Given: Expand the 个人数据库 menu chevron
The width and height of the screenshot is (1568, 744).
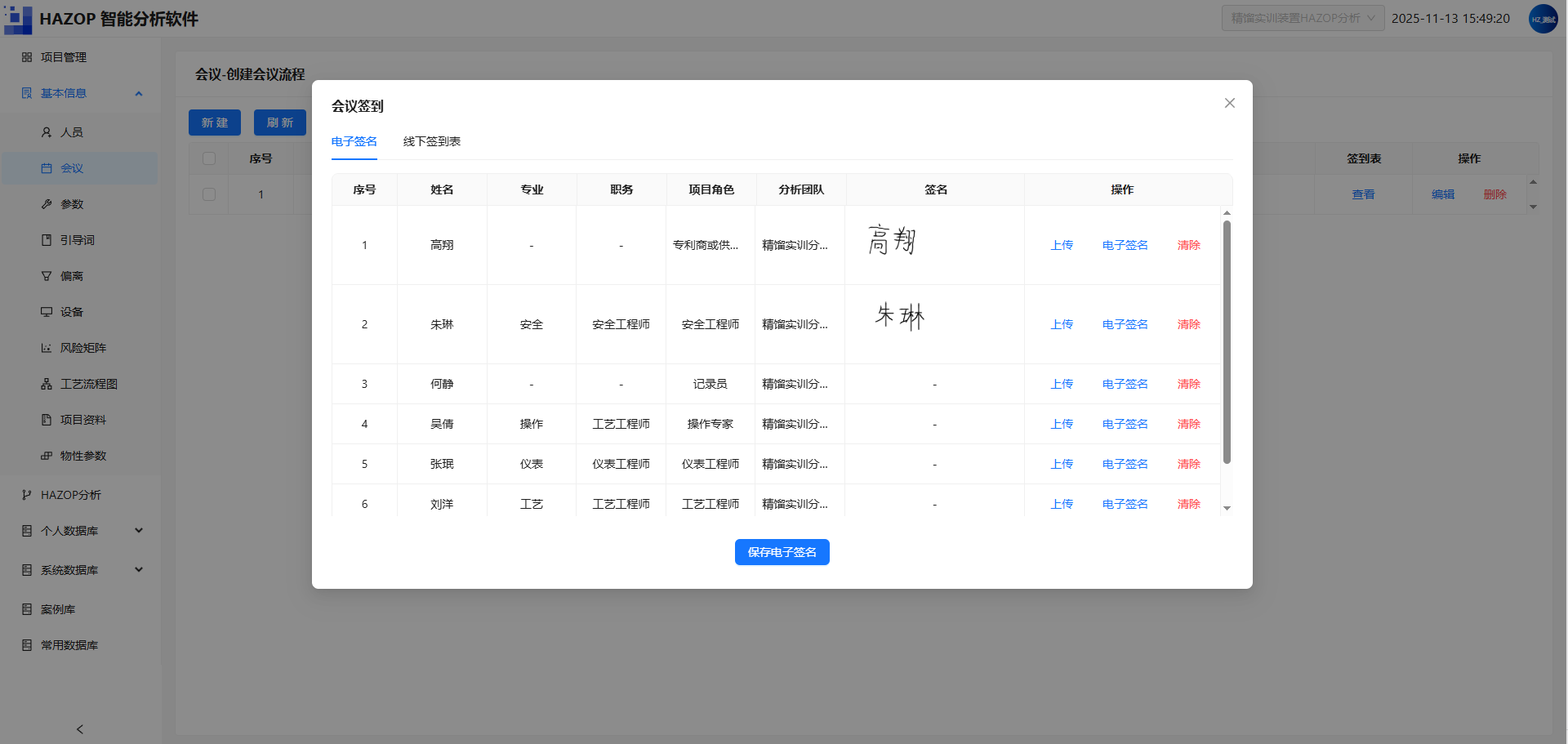Looking at the screenshot, I should pos(139,531).
